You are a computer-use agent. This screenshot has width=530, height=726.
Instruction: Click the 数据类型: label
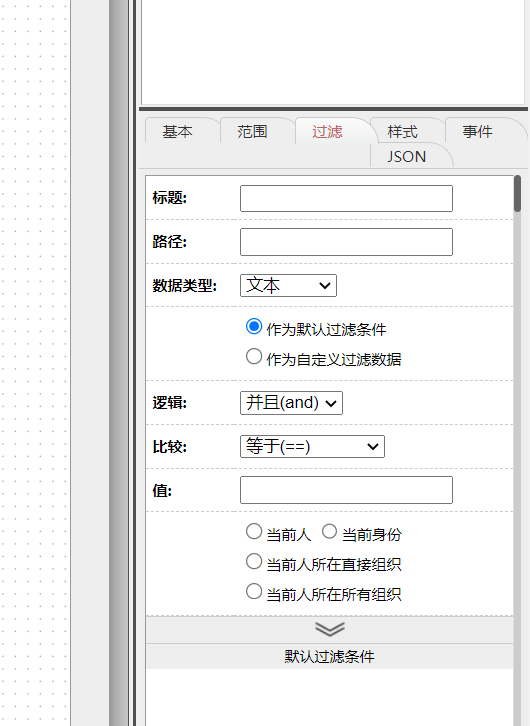[x=185, y=286]
